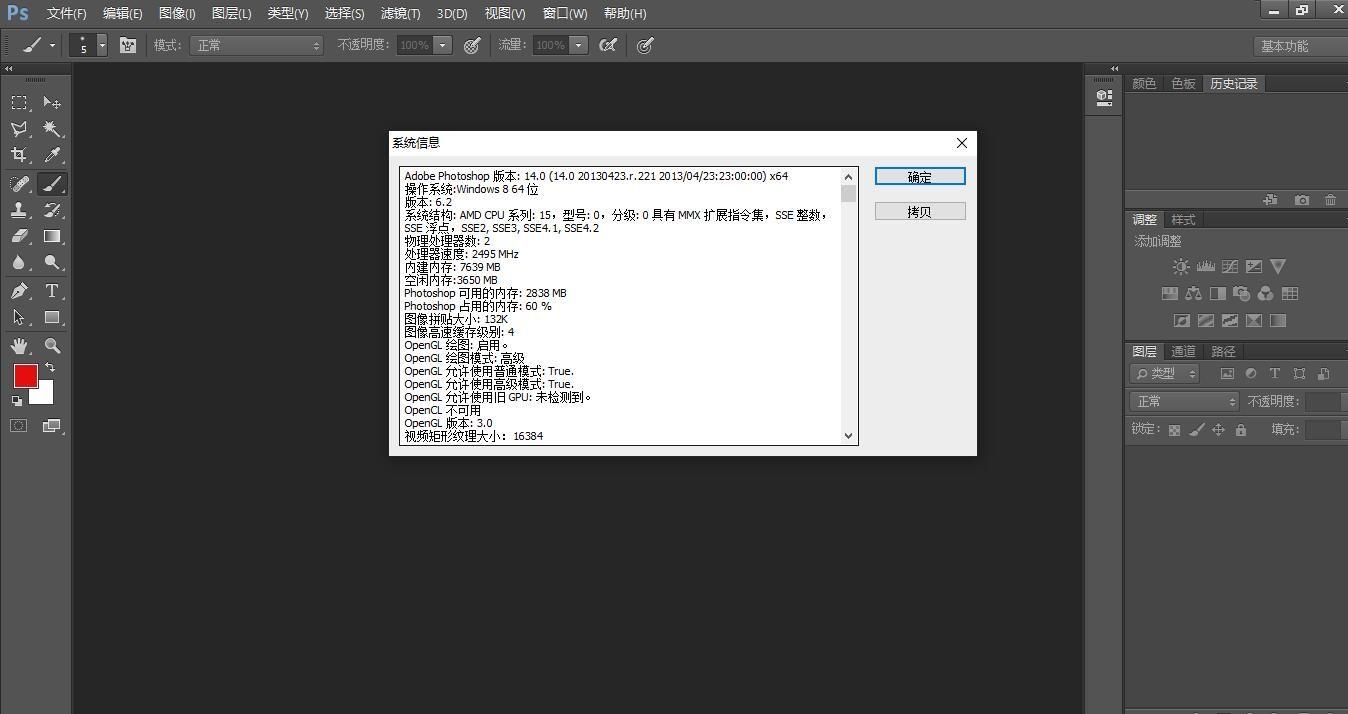Select the Horizontal Type tool
The image size is (1348, 714).
(x=52, y=291)
